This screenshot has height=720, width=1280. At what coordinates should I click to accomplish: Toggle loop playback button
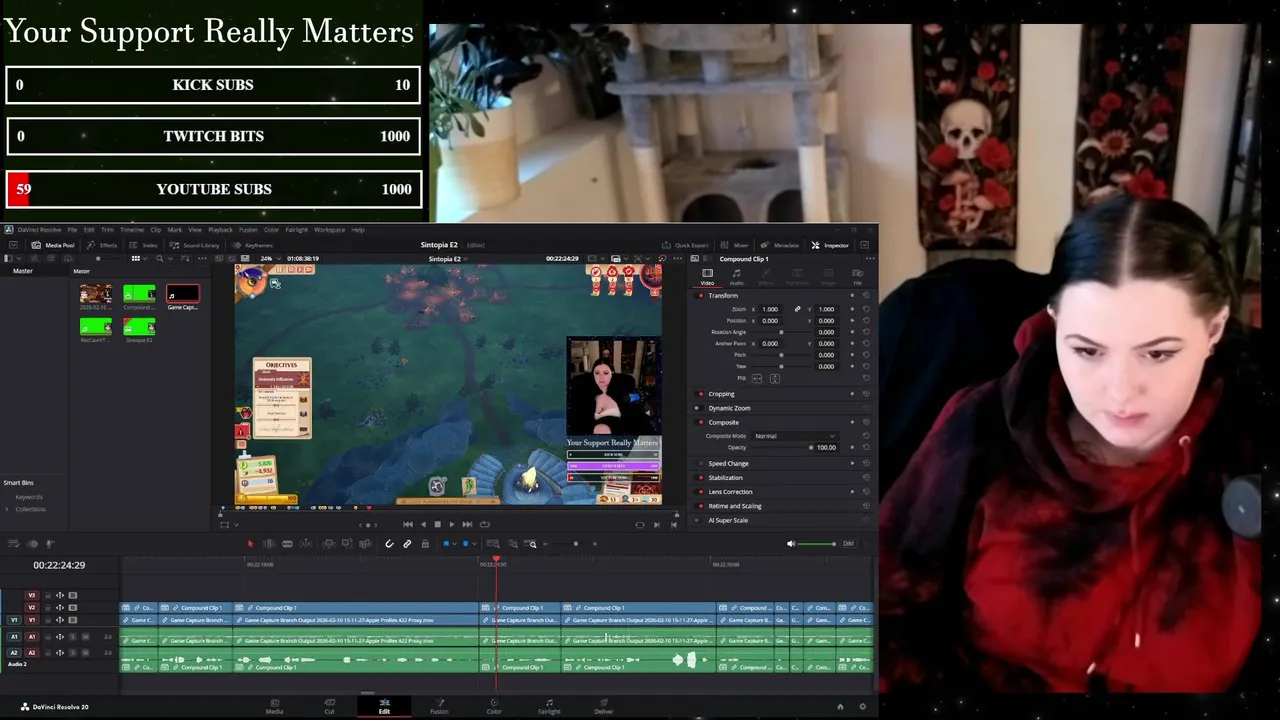pyautogui.click(x=485, y=524)
